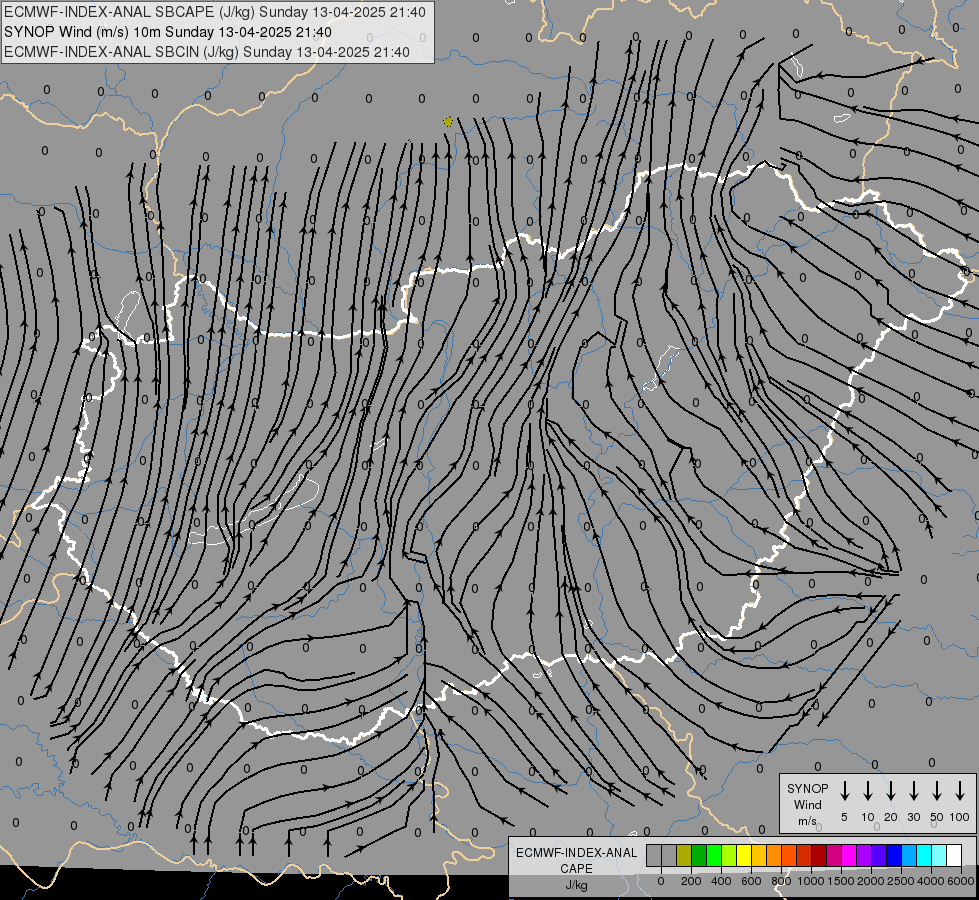Select the pale cyan CAPE swatch right of 4000
Image resolution: width=979 pixels, height=900 pixels.
point(938,855)
